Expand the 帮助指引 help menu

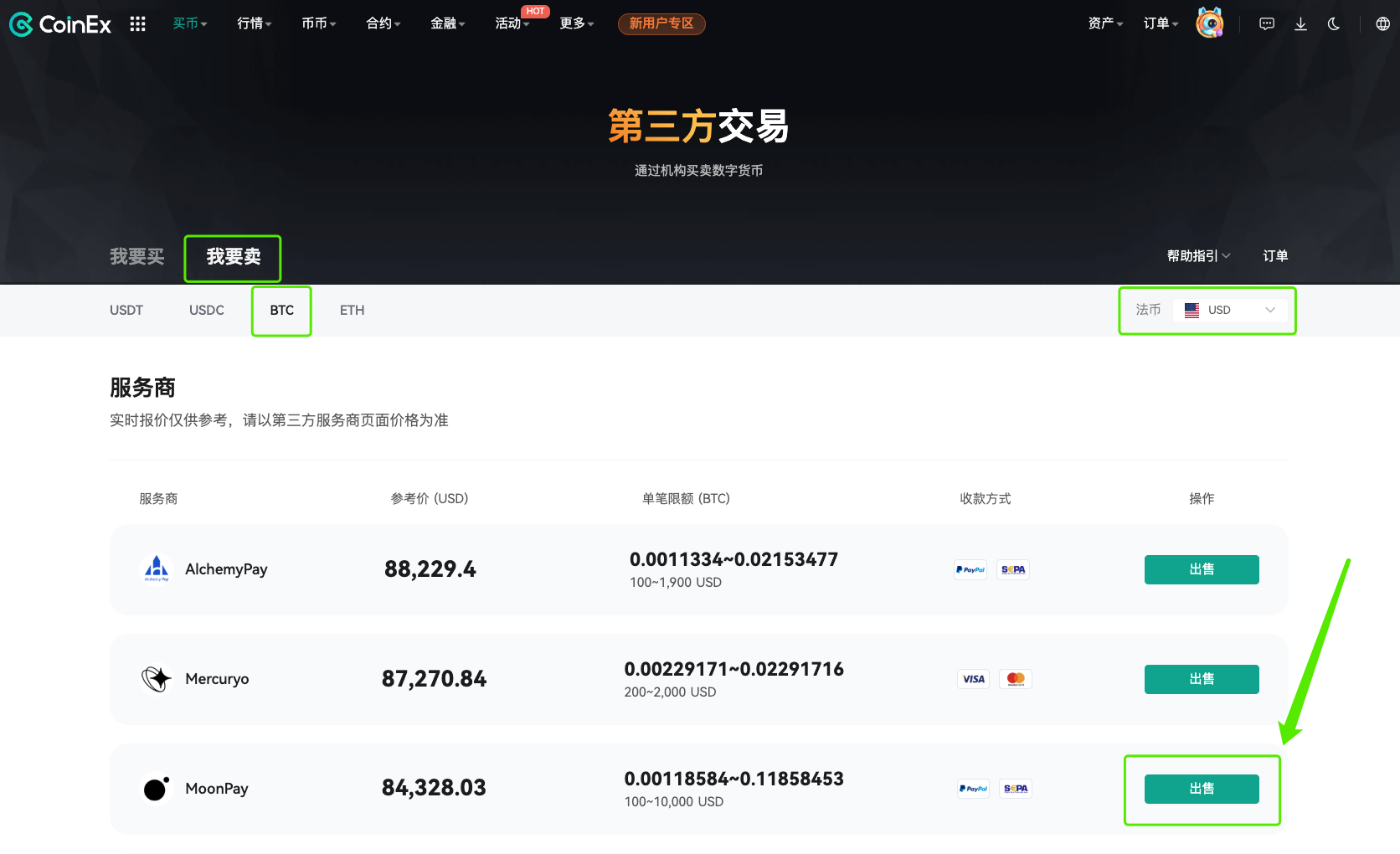(x=1199, y=256)
